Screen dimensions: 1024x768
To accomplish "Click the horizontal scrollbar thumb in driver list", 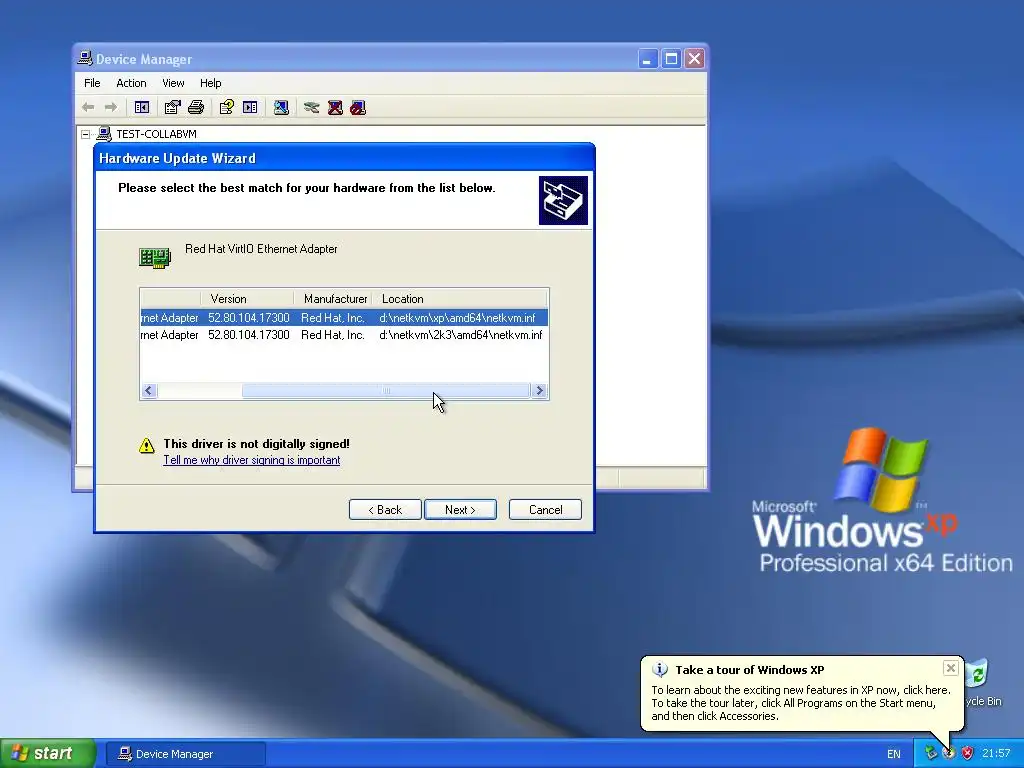I will pyautogui.click(x=386, y=391).
